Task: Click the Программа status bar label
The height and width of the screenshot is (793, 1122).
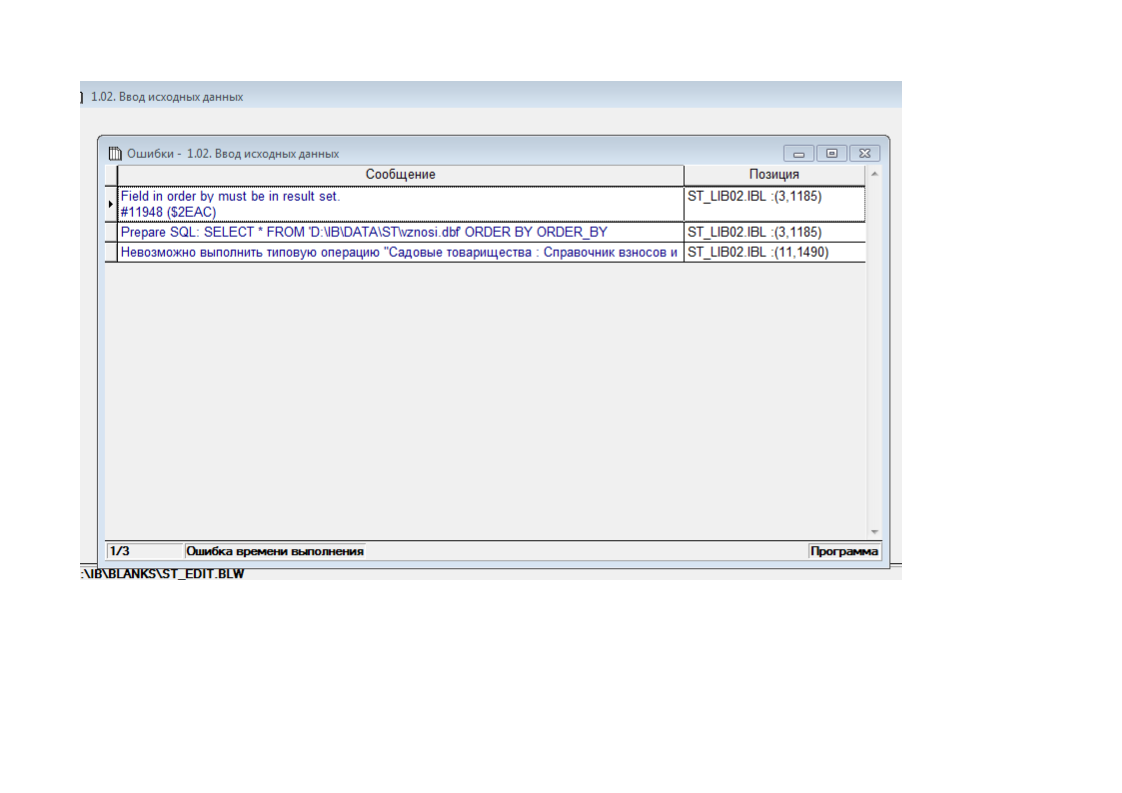Action: tap(844, 551)
